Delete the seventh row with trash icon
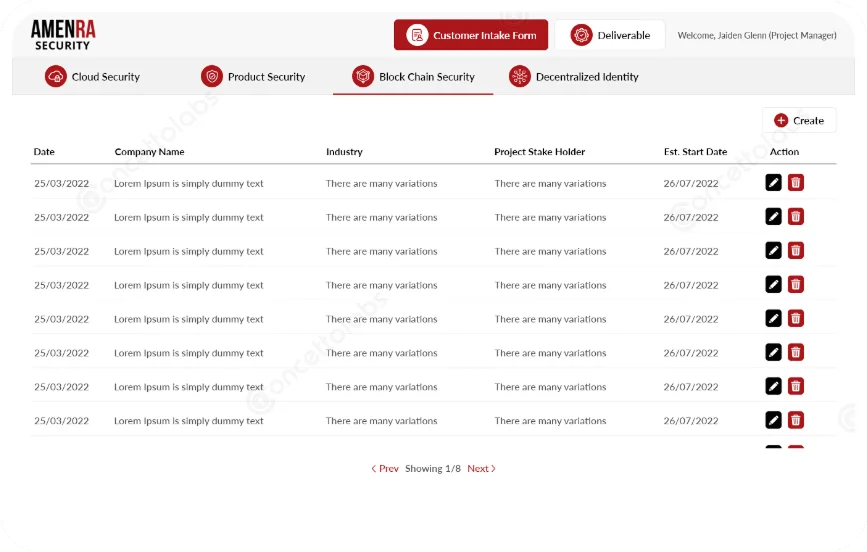 point(796,386)
